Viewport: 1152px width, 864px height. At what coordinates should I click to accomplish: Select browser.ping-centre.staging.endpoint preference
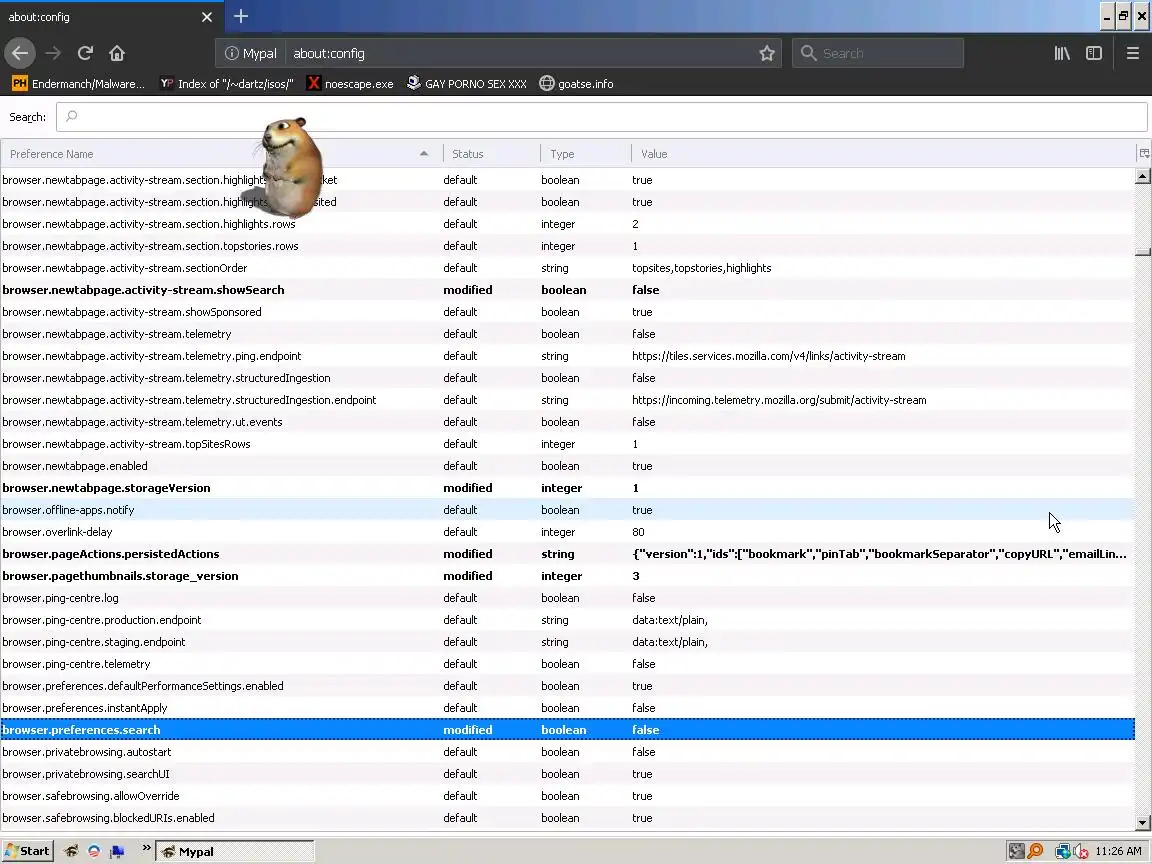coord(567,642)
